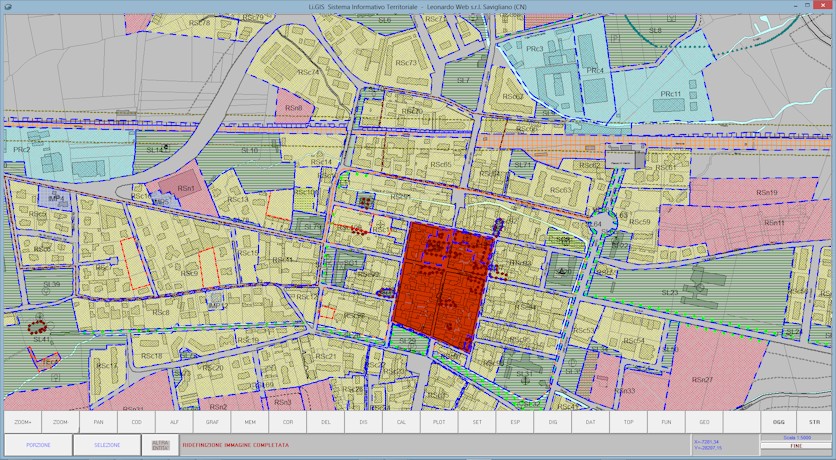Choose the COR tool
The height and width of the screenshot is (460, 836).
pyautogui.click(x=288, y=423)
